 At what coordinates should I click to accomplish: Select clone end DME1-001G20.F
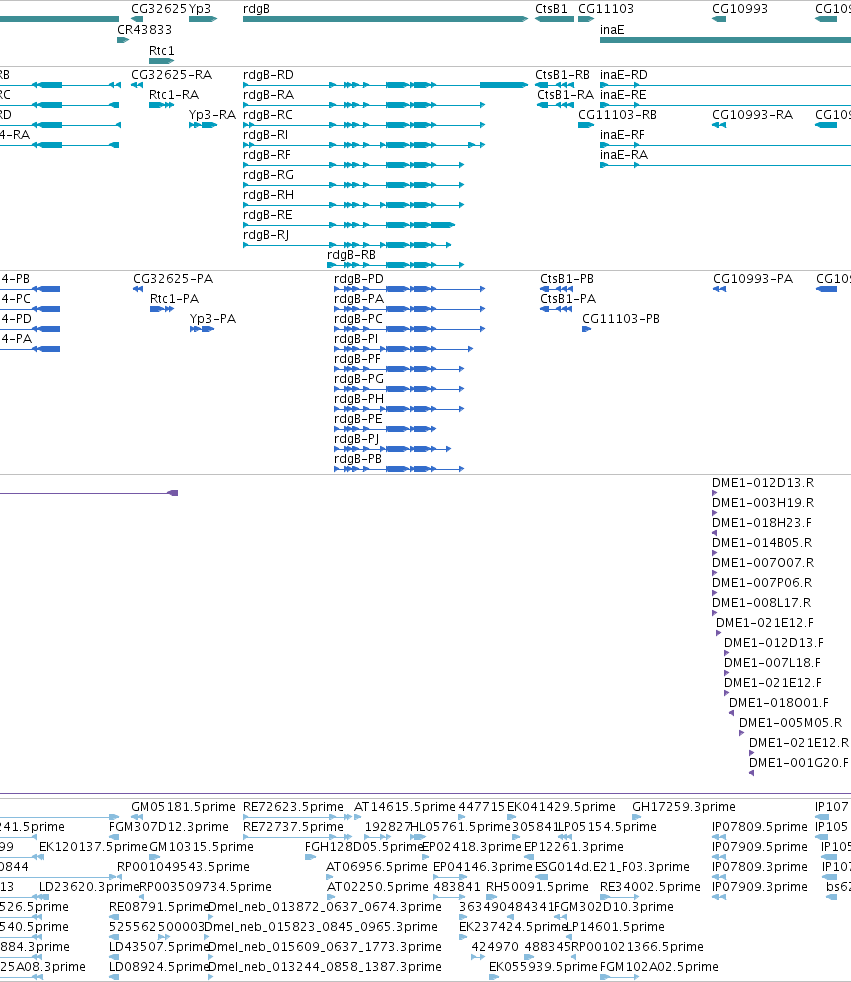point(798,763)
